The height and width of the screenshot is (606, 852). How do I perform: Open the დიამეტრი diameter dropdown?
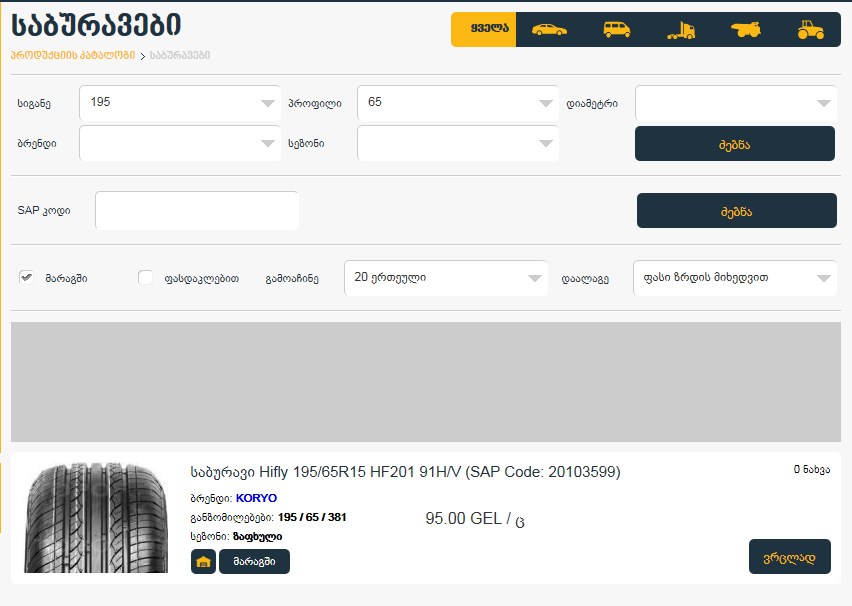[x=736, y=103]
